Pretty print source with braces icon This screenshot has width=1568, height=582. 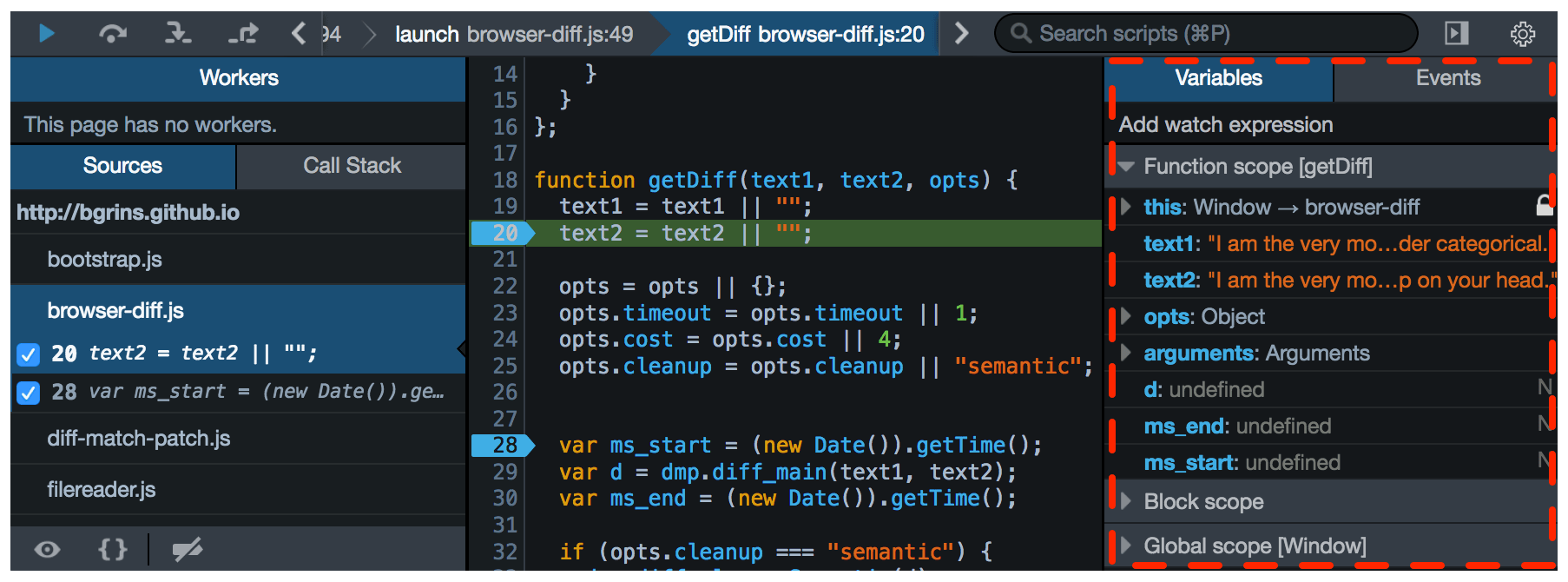click(x=113, y=549)
